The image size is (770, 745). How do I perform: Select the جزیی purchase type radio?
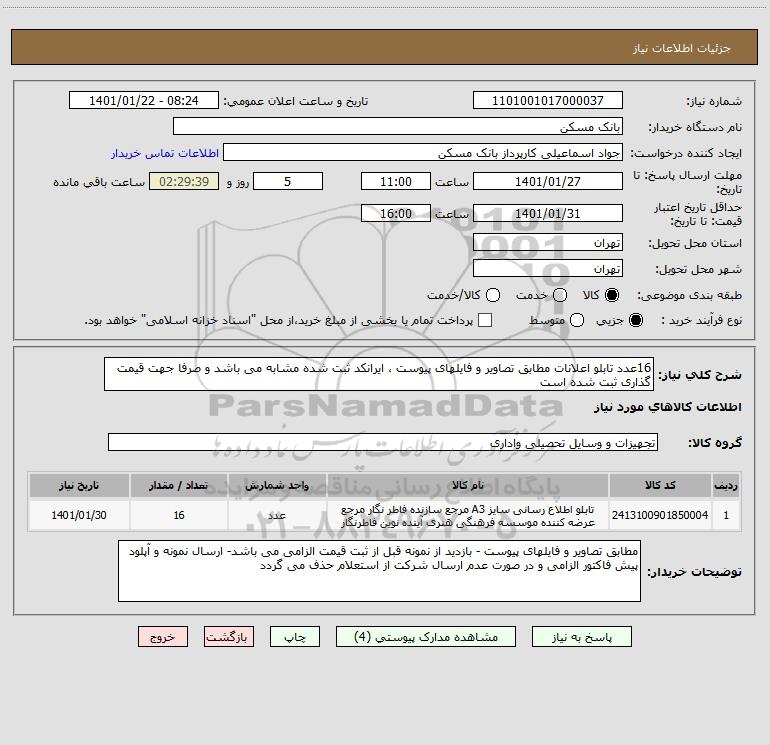coord(635,320)
